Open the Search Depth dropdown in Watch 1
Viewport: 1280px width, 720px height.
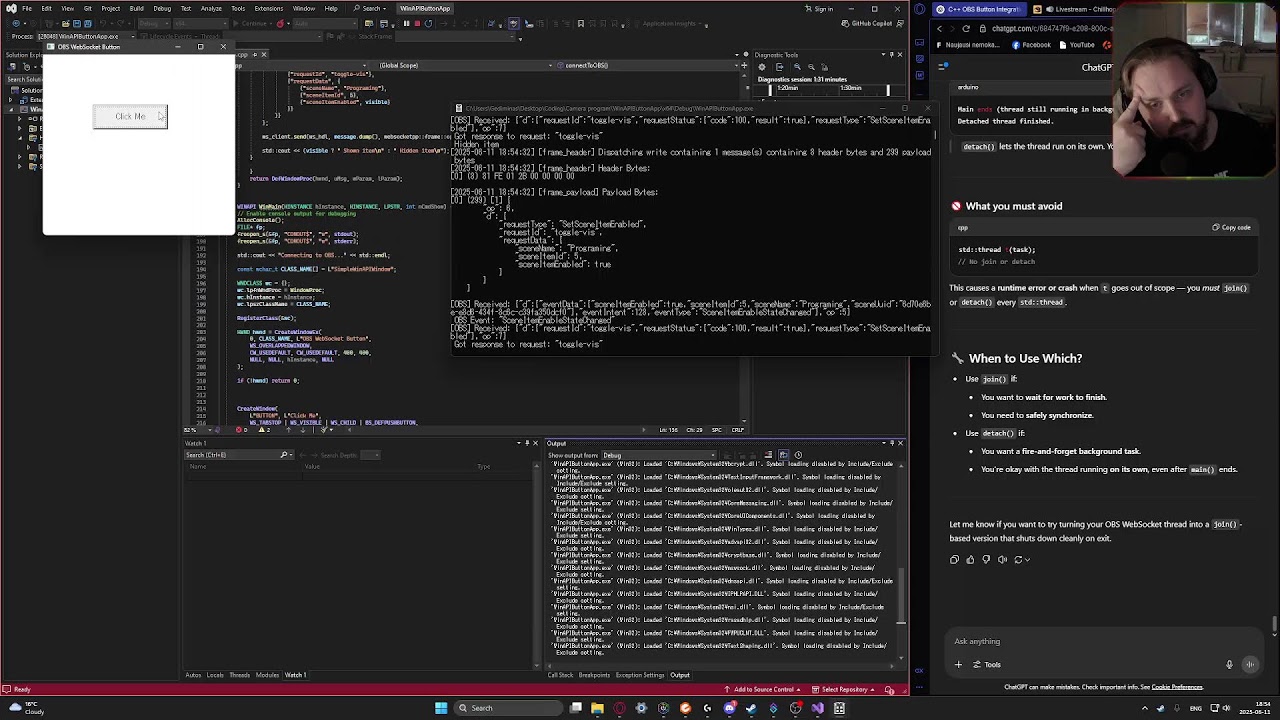coord(371,455)
